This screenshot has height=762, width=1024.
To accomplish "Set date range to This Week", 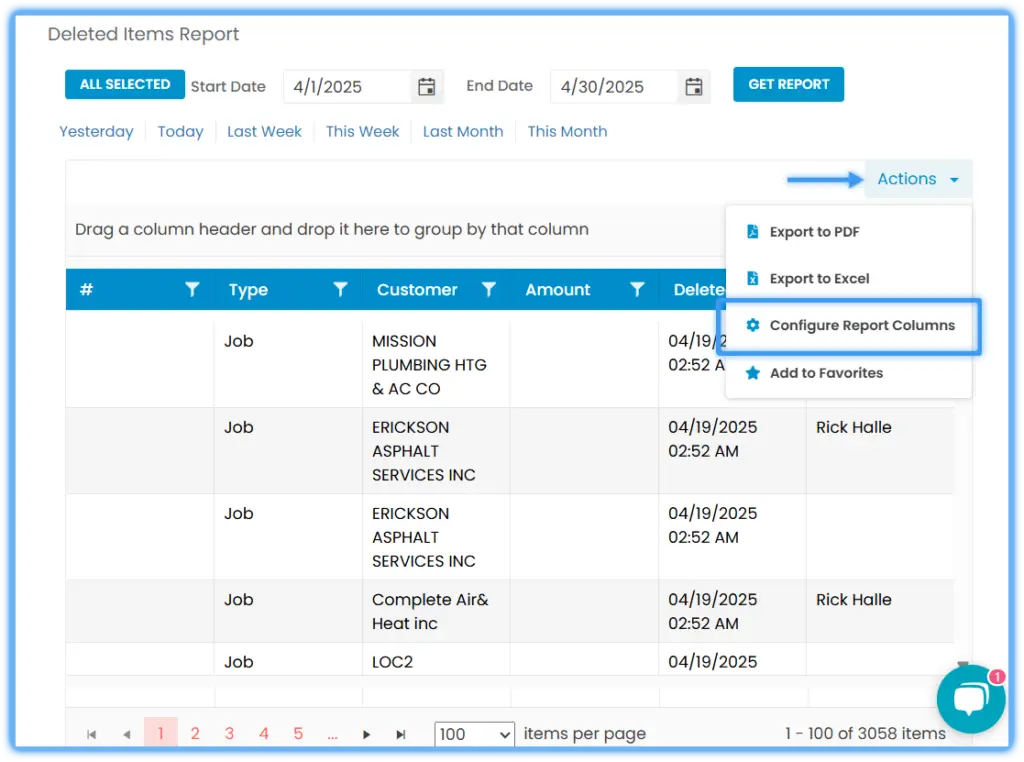I will click(x=362, y=131).
